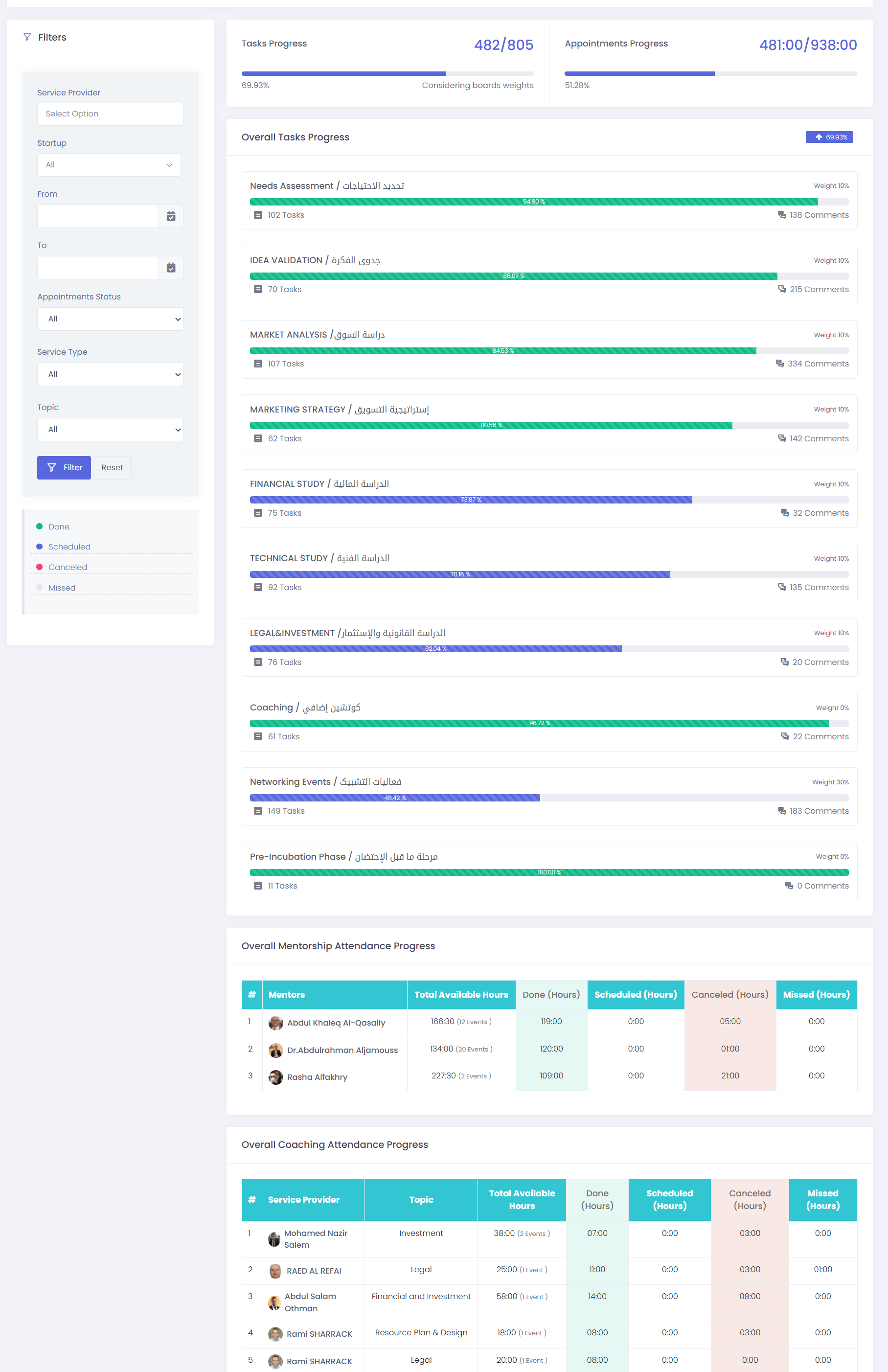Click the comments icon beside 22 Comments
This screenshot has height=1372, width=888.
[x=784, y=737]
